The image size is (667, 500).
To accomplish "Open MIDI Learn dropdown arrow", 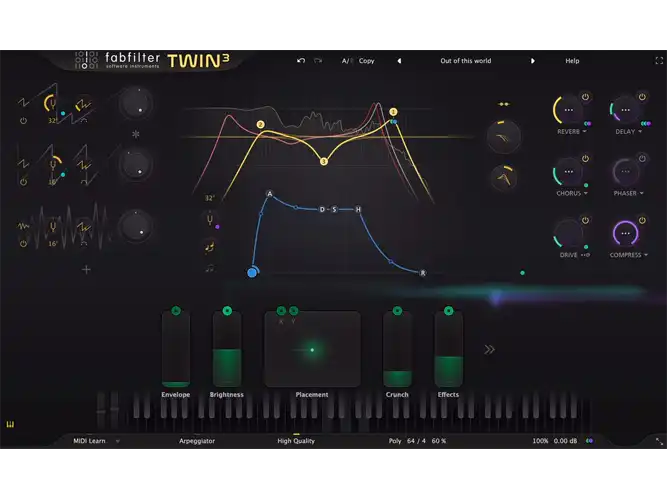I will (x=118, y=441).
